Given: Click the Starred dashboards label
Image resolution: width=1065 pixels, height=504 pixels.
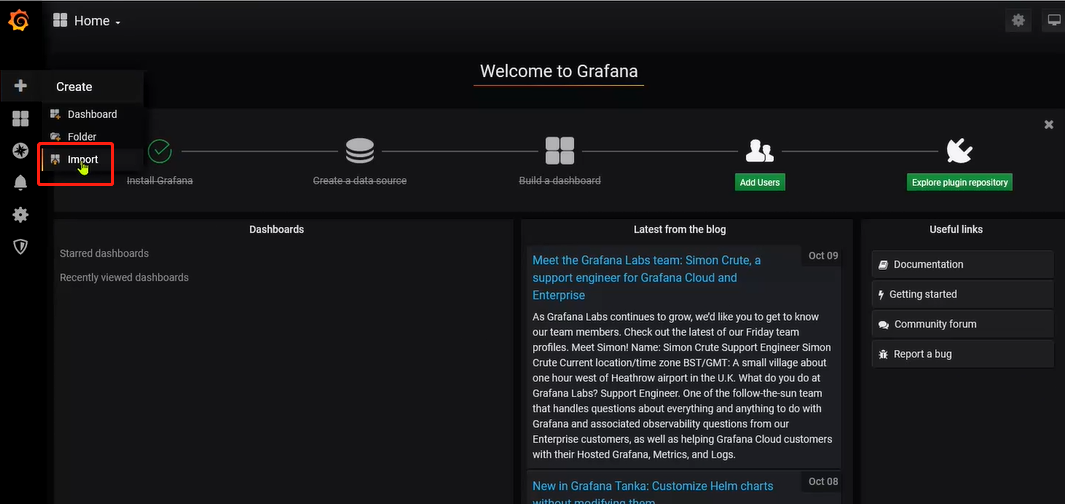Looking at the screenshot, I should 104,253.
